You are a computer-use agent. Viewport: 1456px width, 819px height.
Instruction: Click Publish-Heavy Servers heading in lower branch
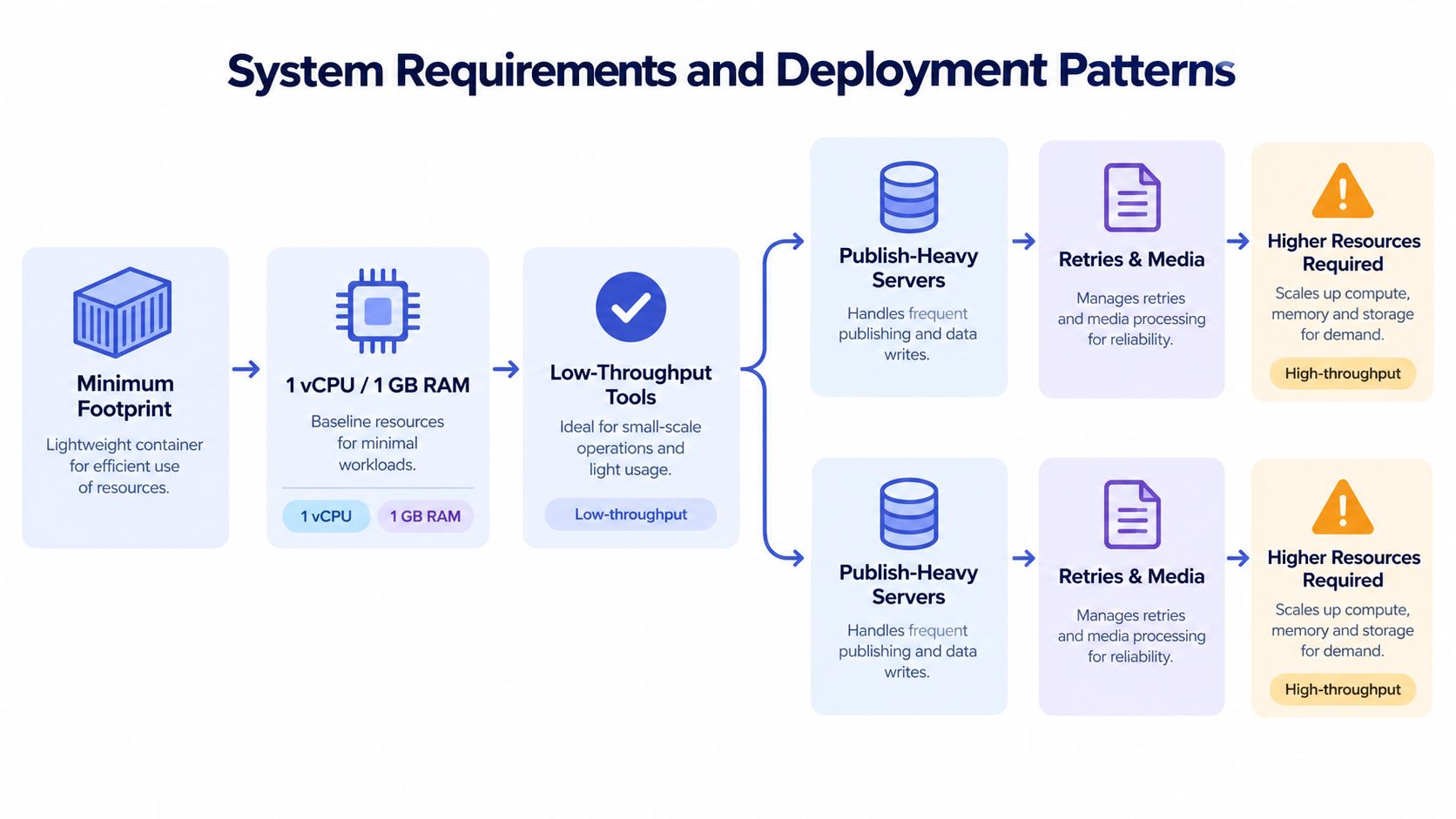click(908, 585)
